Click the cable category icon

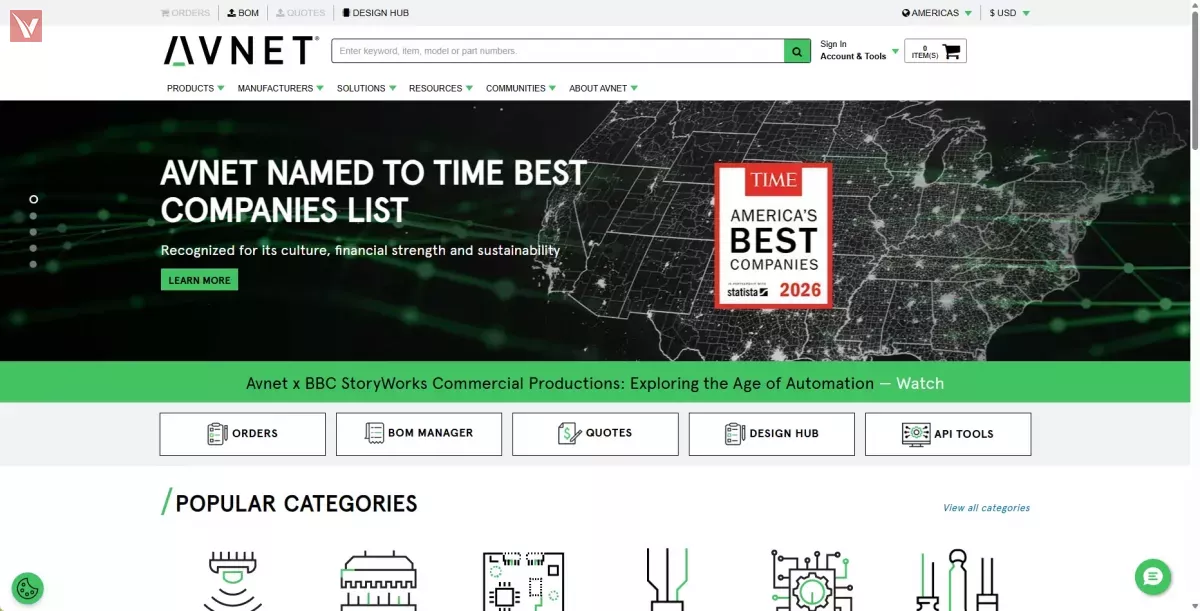point(666,581)
